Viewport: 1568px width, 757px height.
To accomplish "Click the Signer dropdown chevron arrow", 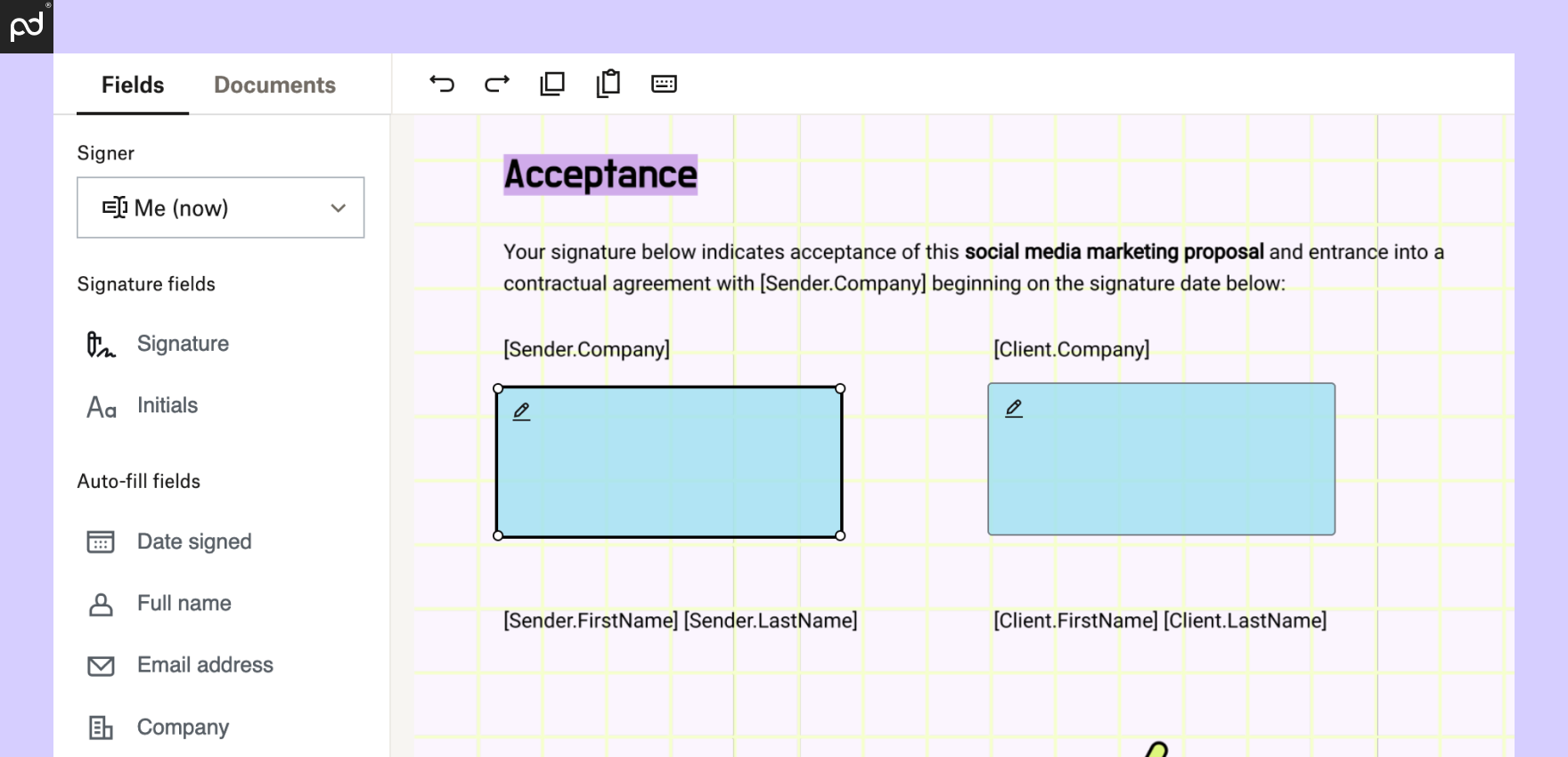I will point(338,208).
